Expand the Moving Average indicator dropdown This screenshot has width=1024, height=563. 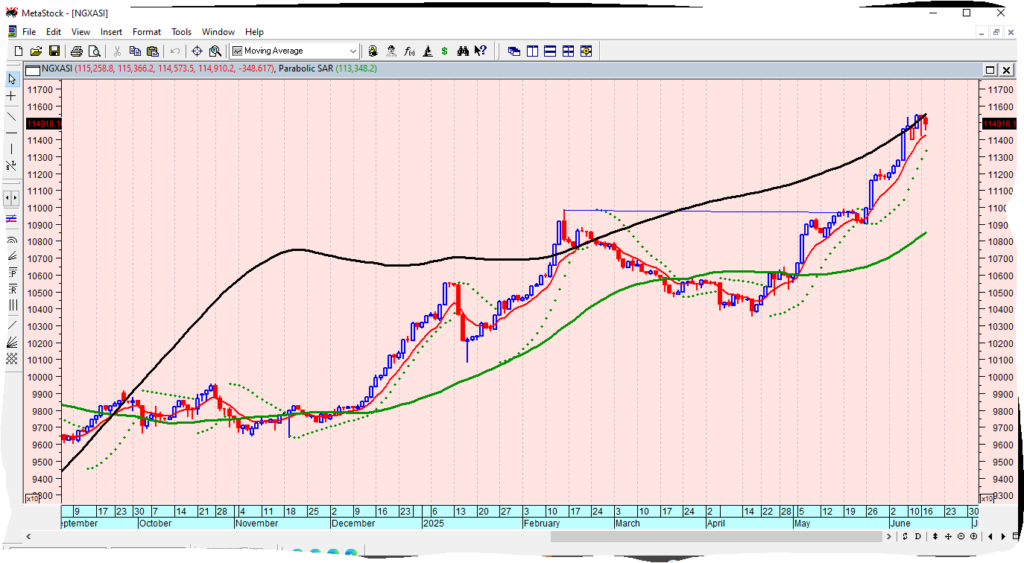click(353, 51)
